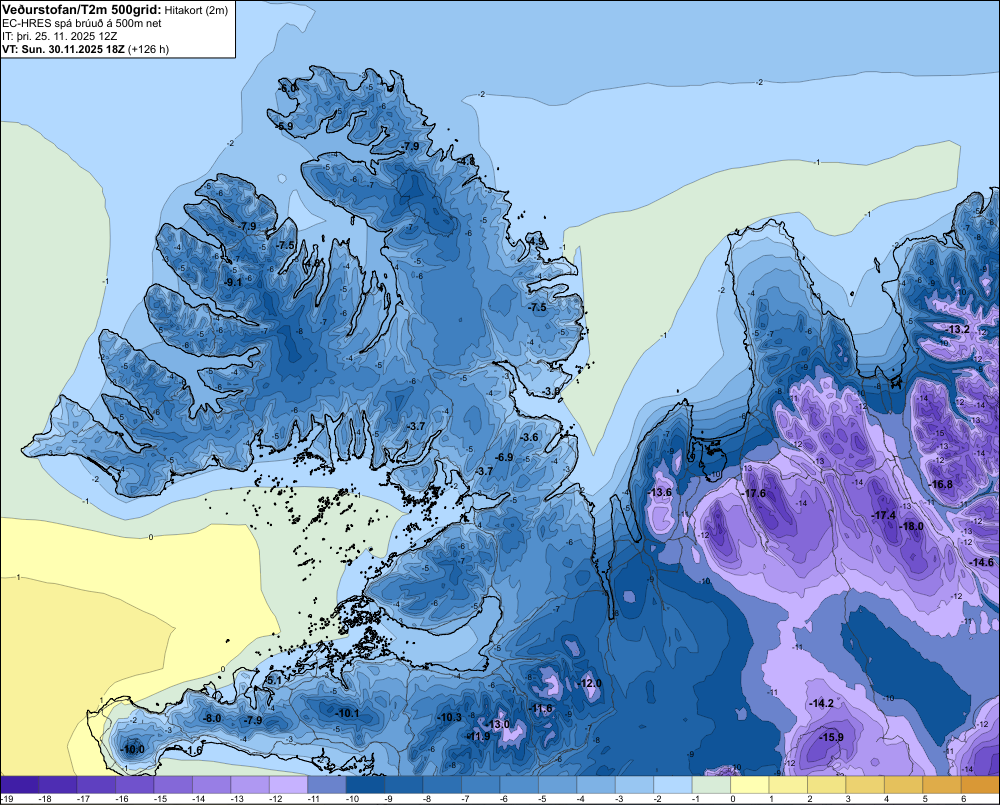Click the 'Veðurstofan/T2m 500grid:' title text
The width and height of the screenshot is (1000, 805).
tap(82, 10)
